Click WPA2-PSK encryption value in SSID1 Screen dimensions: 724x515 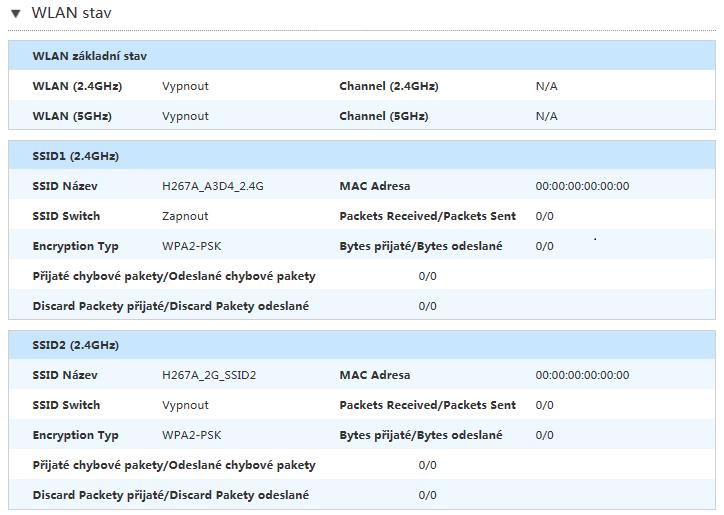click(x=192, y=246)
